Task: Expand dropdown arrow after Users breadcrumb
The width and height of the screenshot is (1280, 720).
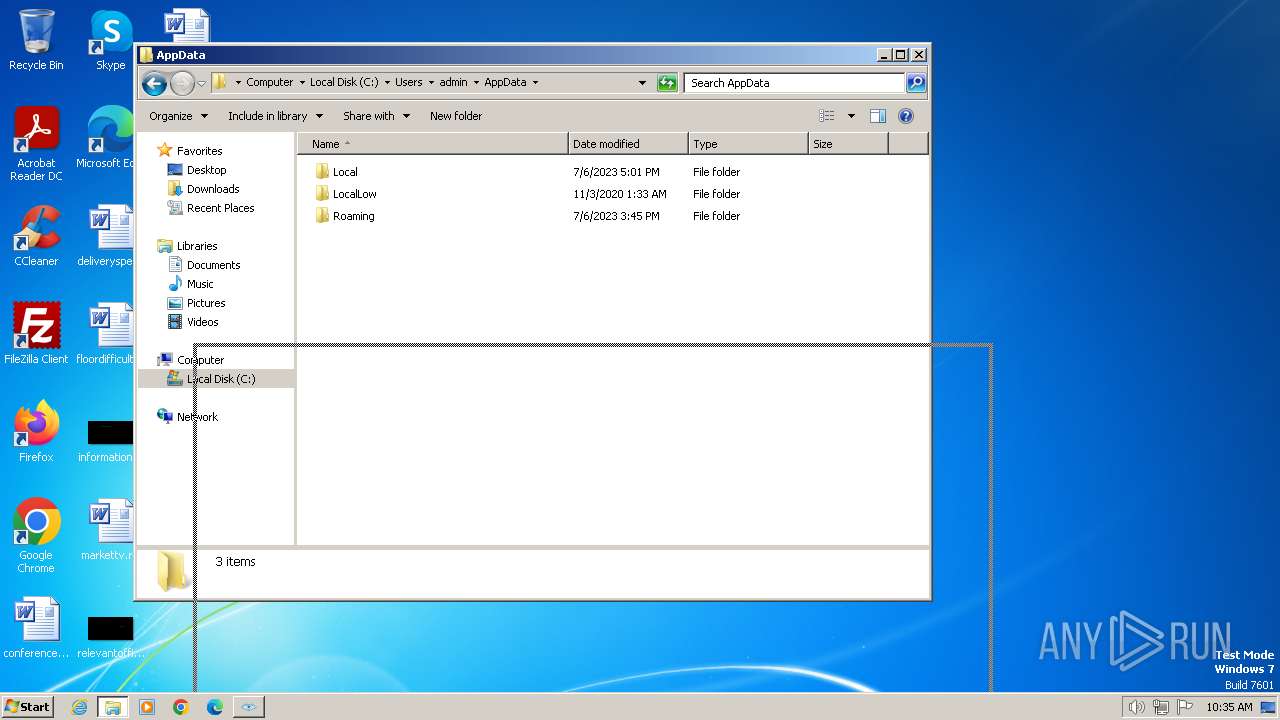Action: [431, 83]
